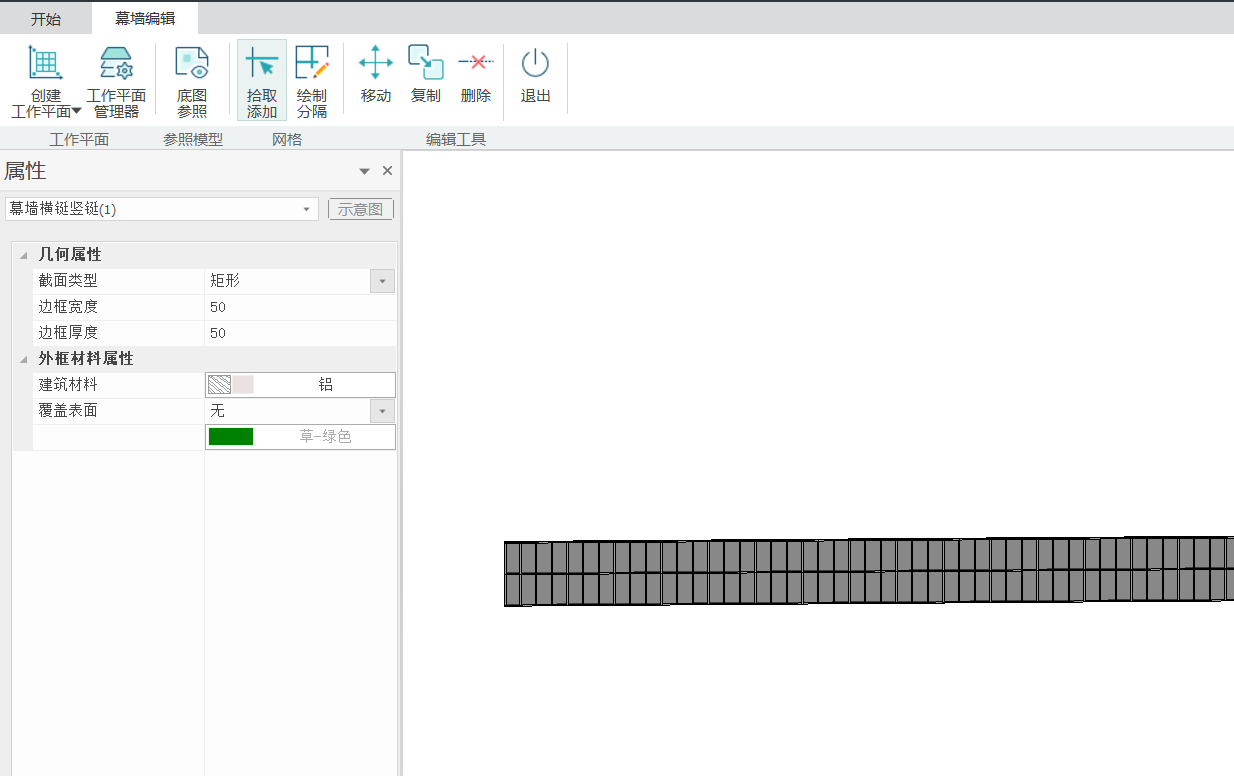
Task: Open the 幕墙横梃竖梃(1) element selector dropdown
Action: tap(306, 209)
